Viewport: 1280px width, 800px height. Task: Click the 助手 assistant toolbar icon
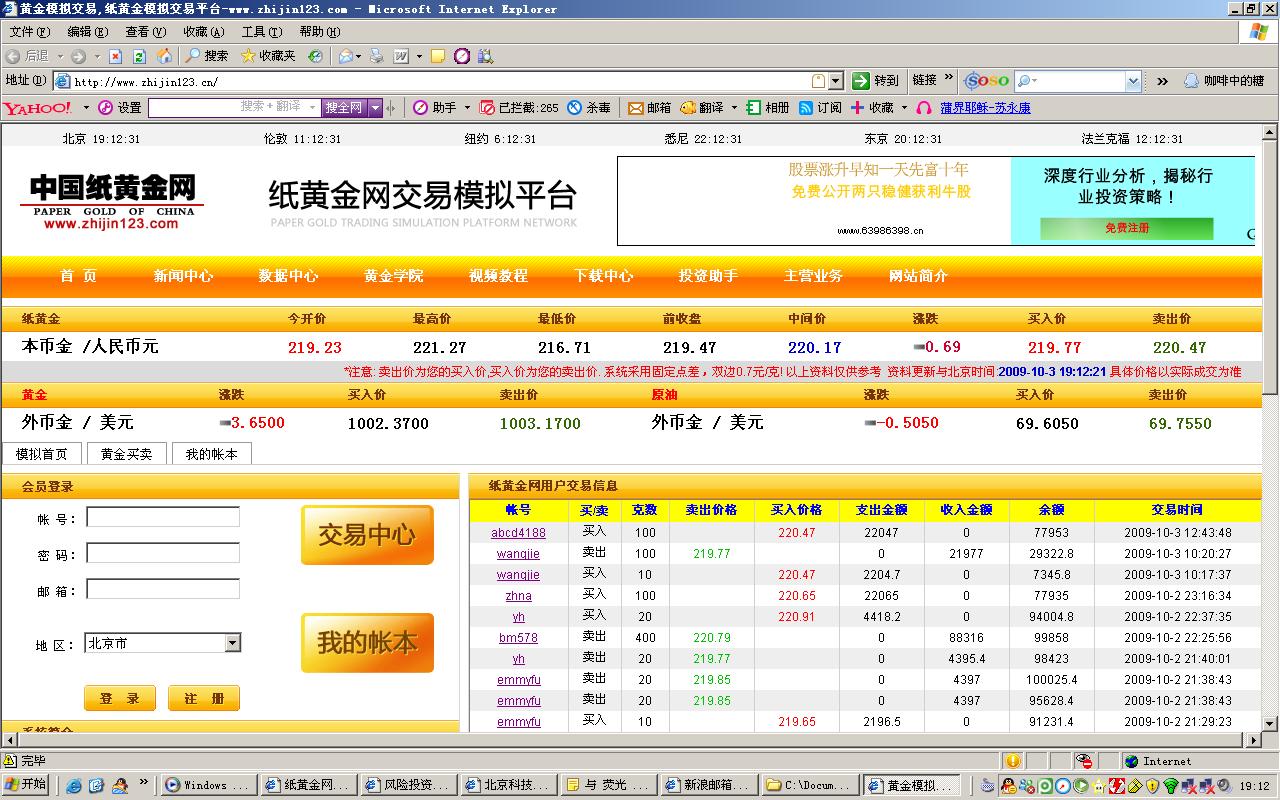[x=434, y=107]
